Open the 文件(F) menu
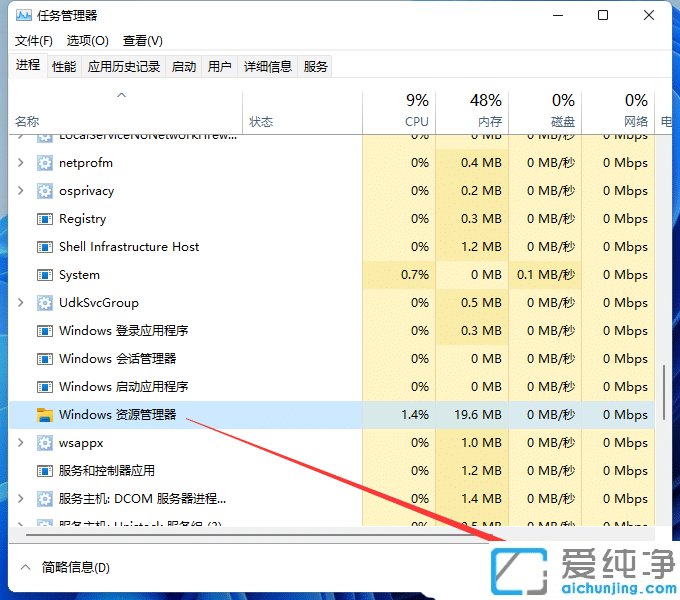This screenshot has width=680, height=600. 34,41
